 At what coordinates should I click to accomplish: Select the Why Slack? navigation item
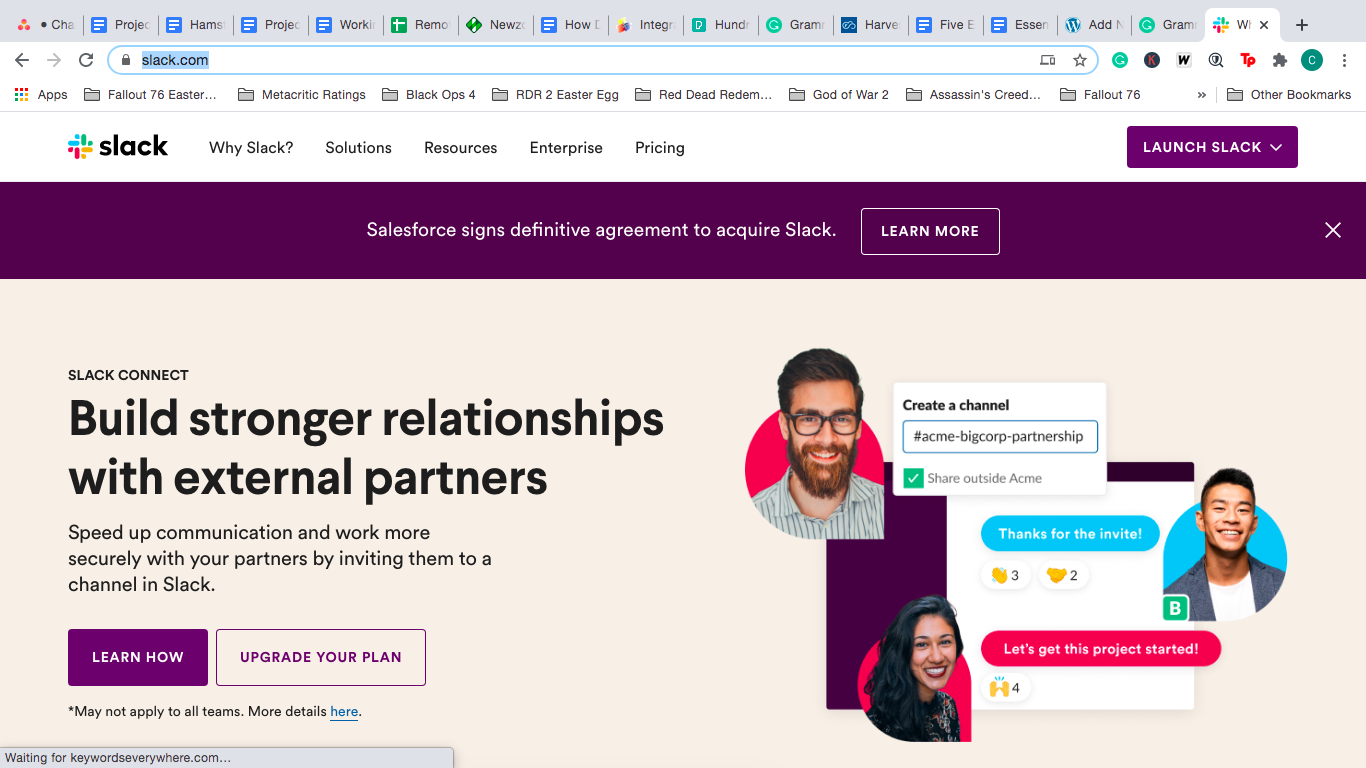251,148
